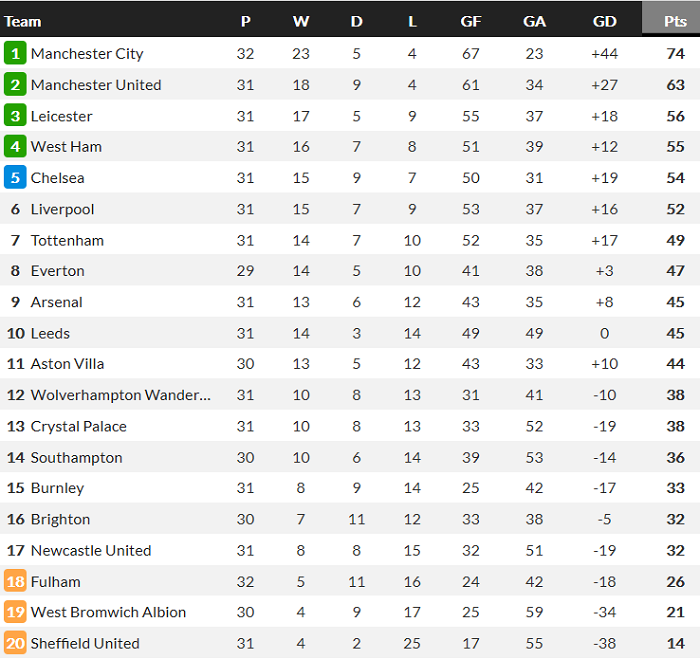This screenshot has height=659, width=700.
Task: Click Leeds goal difference value 0
Action: pyautogui.click(x=604, y=333)
